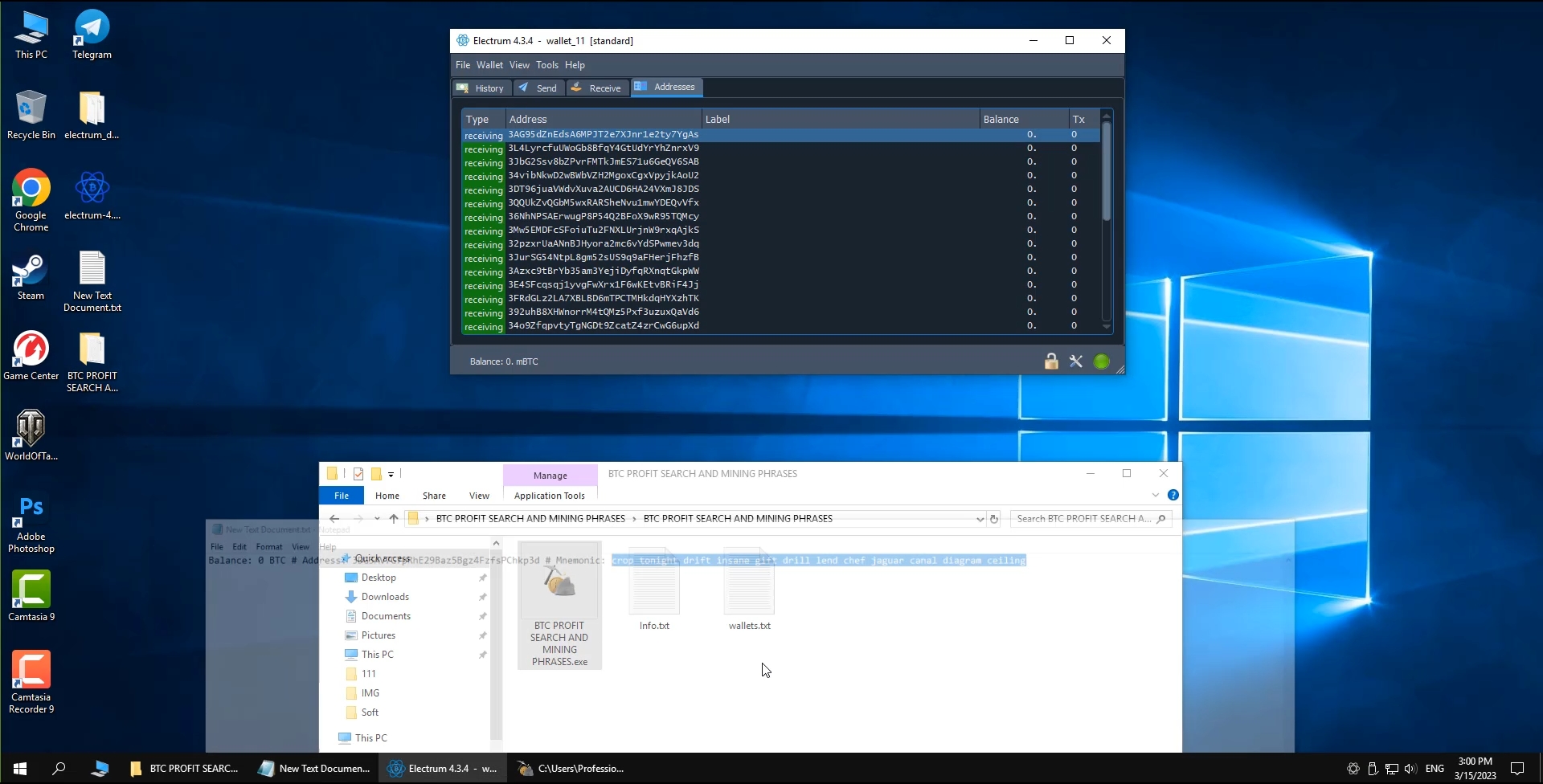Click the Explorer search field
The width and height of the screenshot is (1543, 784).
1091,519
